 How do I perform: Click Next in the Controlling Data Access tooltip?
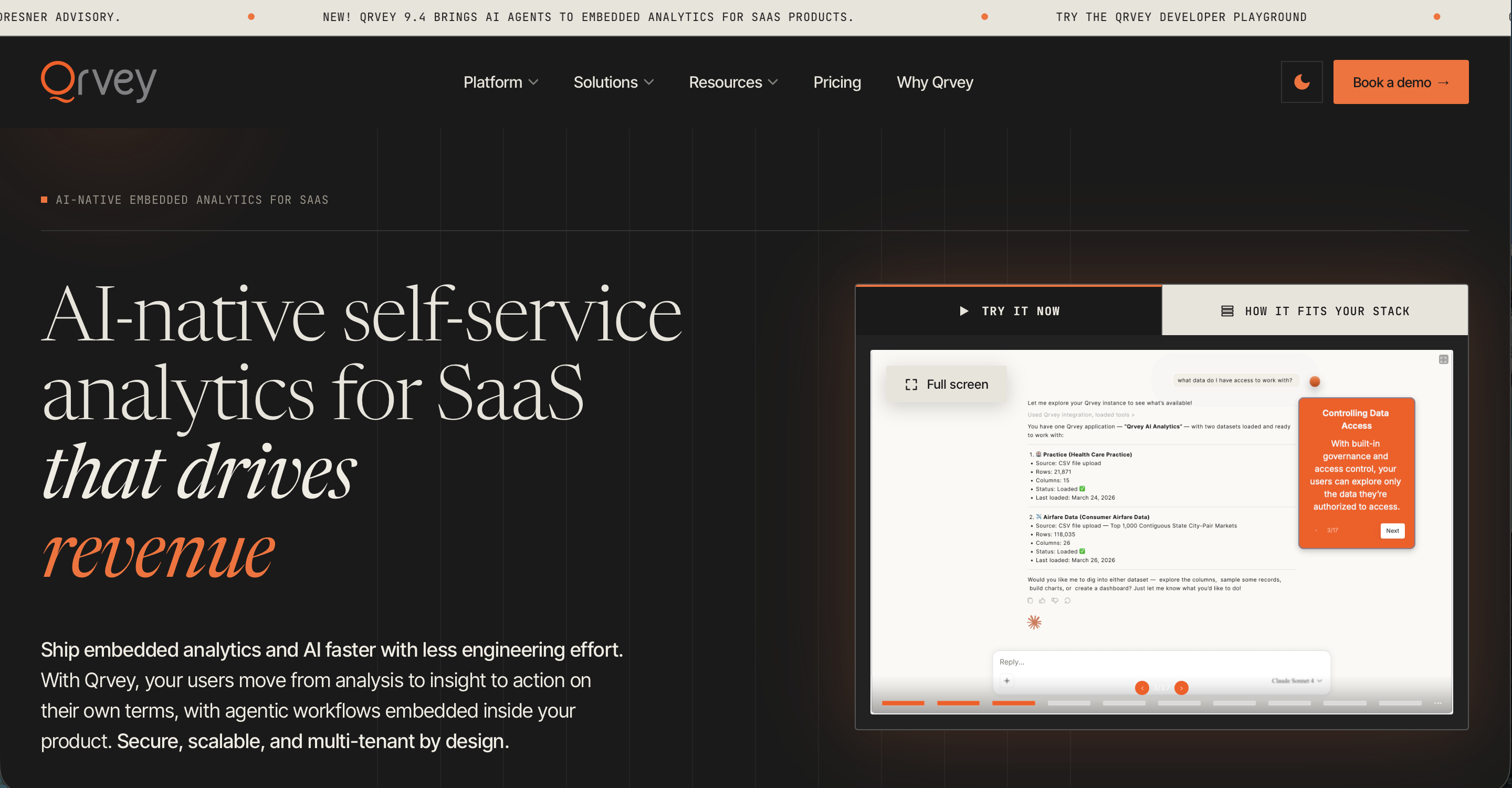(1392, 531)
